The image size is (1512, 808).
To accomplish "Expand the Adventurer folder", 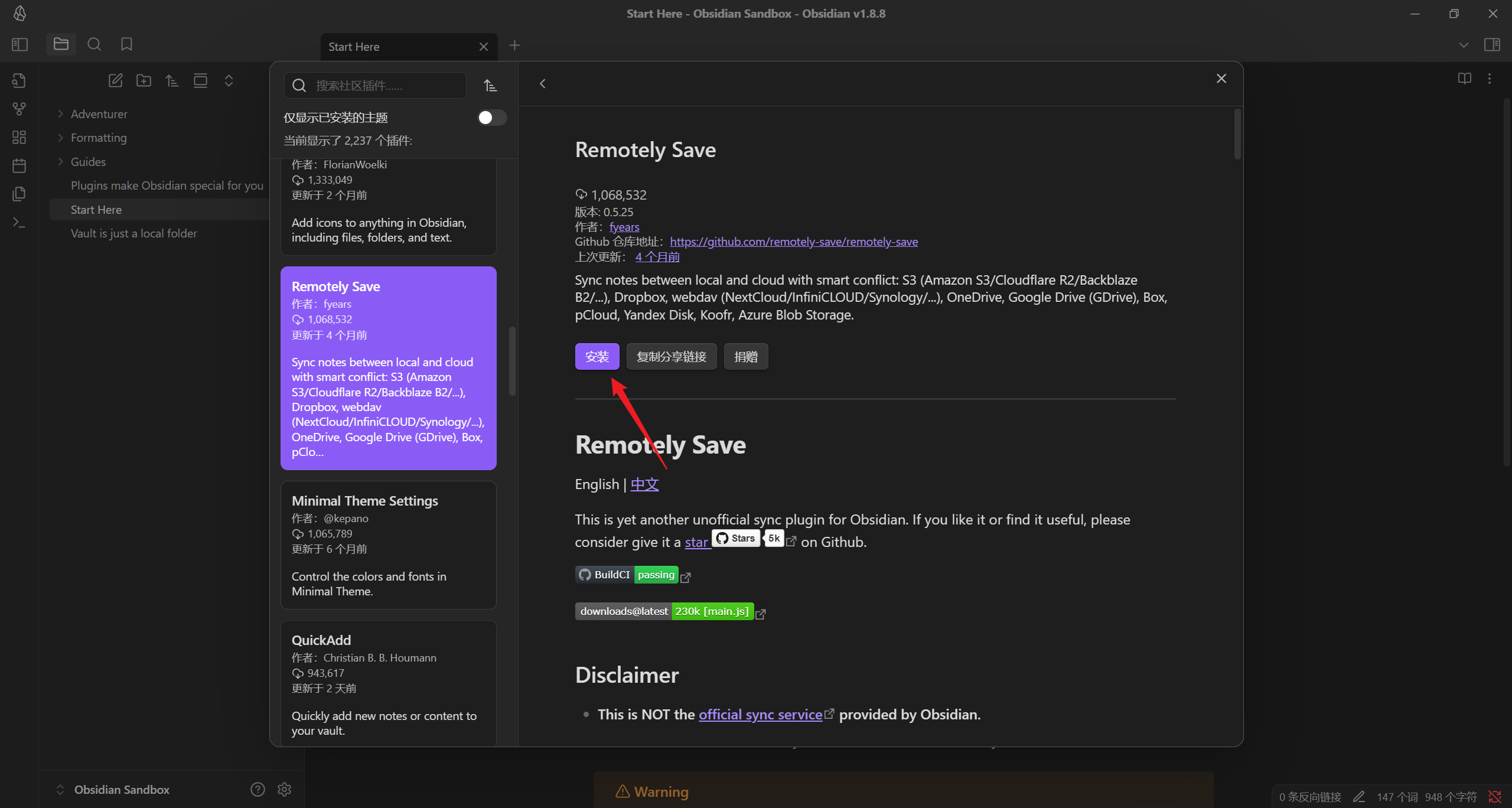I will click(x=99, y=114).
